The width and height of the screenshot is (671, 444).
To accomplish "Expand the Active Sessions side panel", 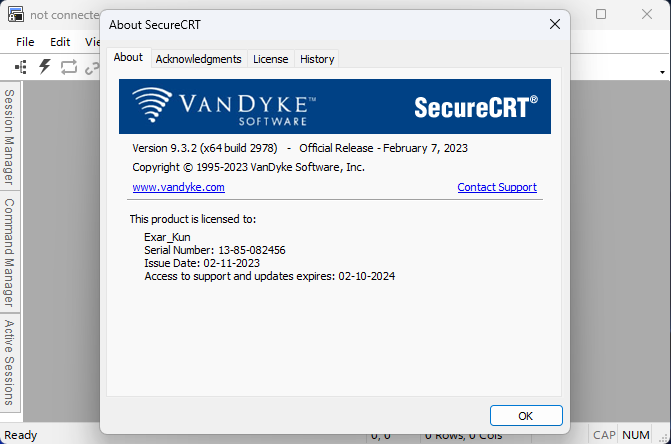I will click(9, 363).
